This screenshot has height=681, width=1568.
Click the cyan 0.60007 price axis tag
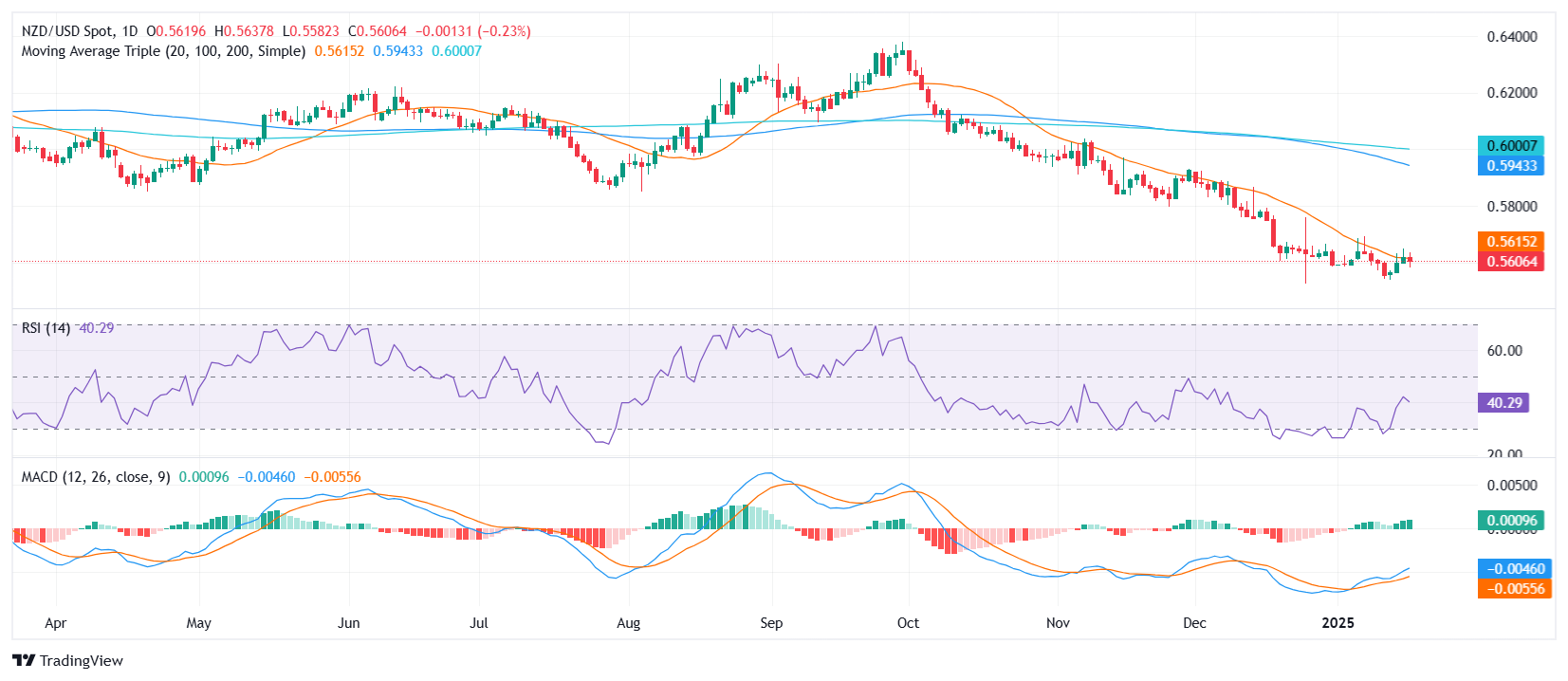(x=1510, y=146)
